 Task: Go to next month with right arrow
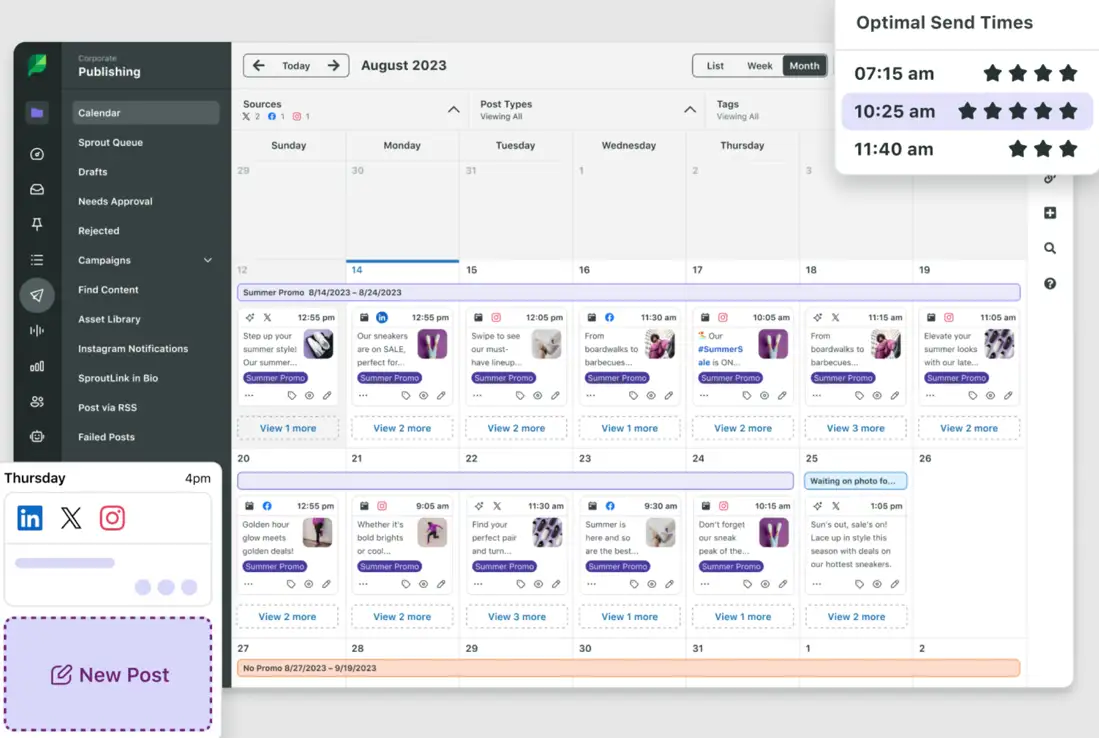coord(334,65)
